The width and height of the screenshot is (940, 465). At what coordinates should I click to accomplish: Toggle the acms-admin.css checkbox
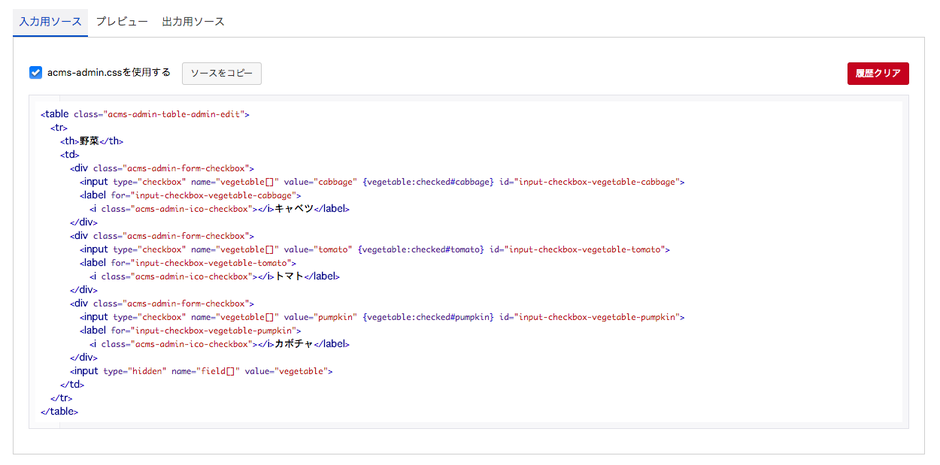point(36,72)
